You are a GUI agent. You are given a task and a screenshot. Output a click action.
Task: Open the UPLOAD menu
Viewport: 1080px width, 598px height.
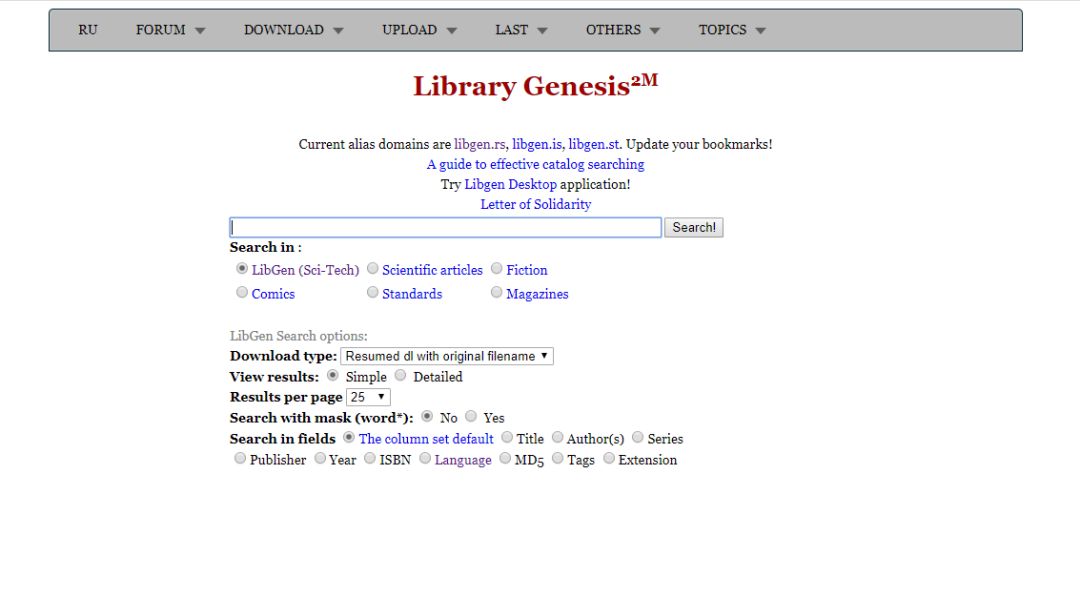[409, 30]
